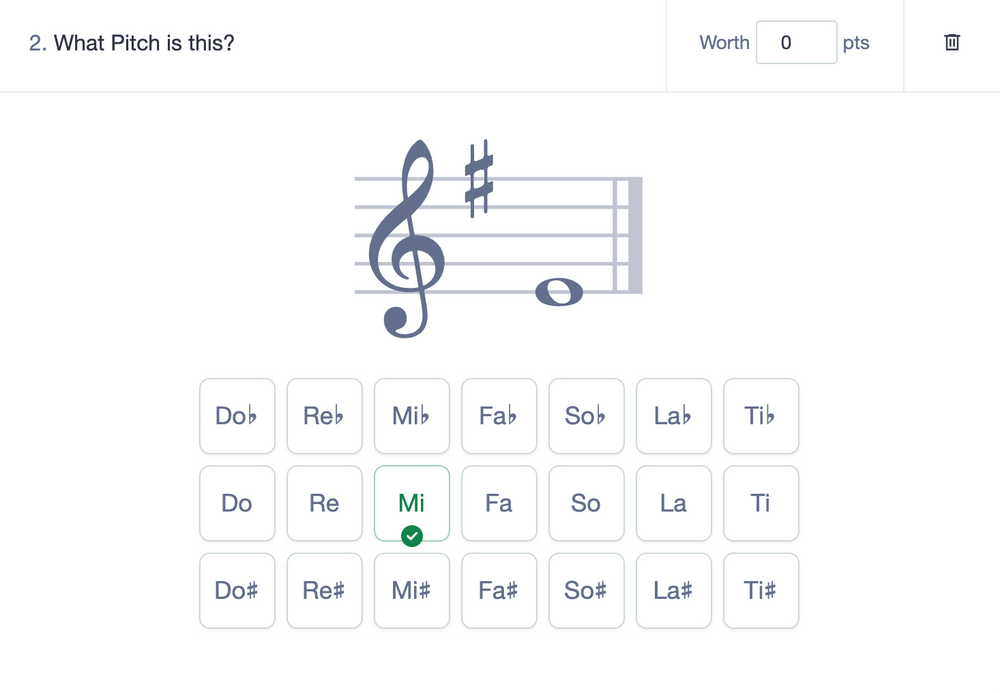Viewport: 1000px width, 693px height.
Task: Click the points value input field
Action: pos(796,42)
